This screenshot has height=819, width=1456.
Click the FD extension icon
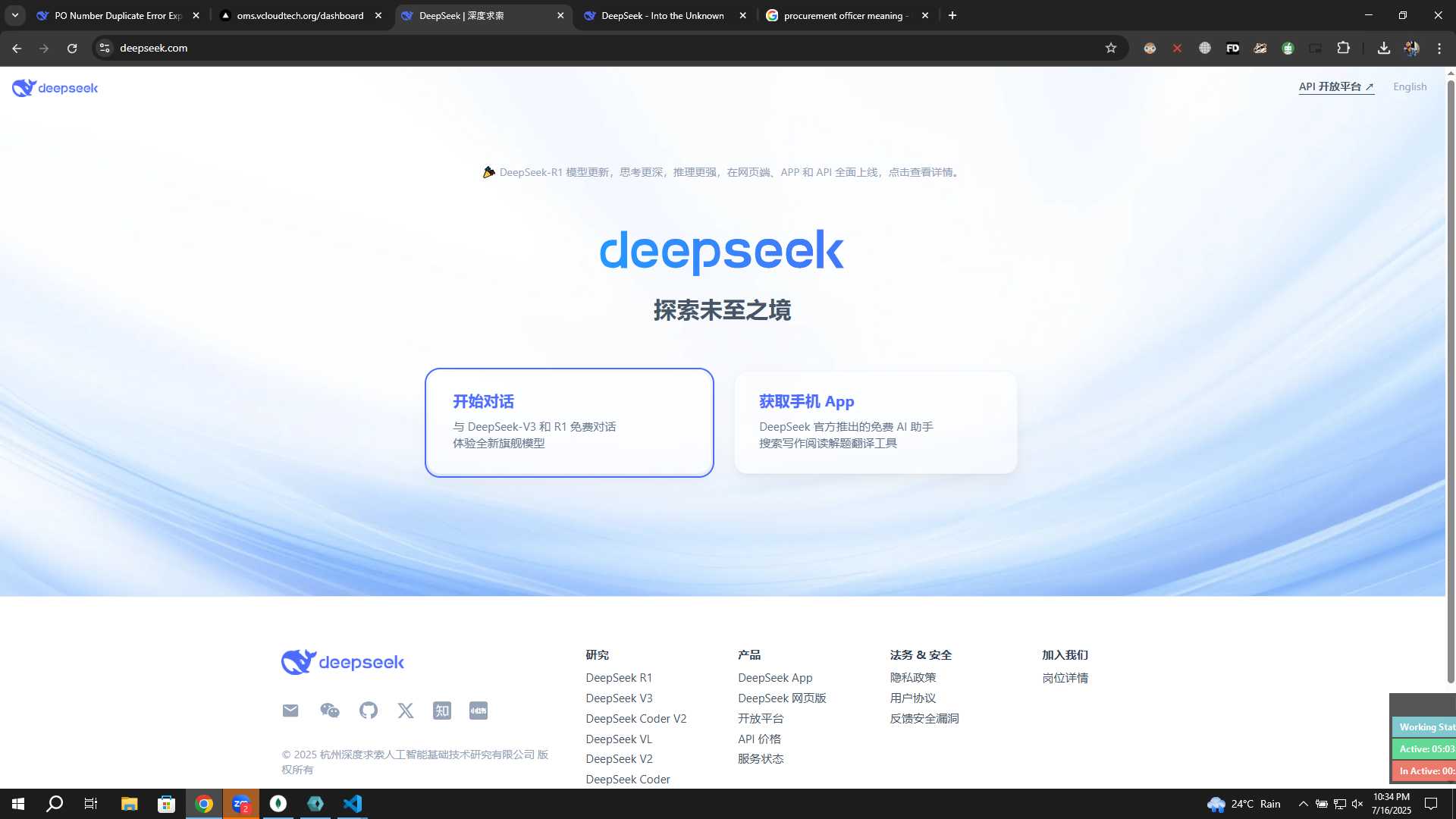click(1233, 48)
